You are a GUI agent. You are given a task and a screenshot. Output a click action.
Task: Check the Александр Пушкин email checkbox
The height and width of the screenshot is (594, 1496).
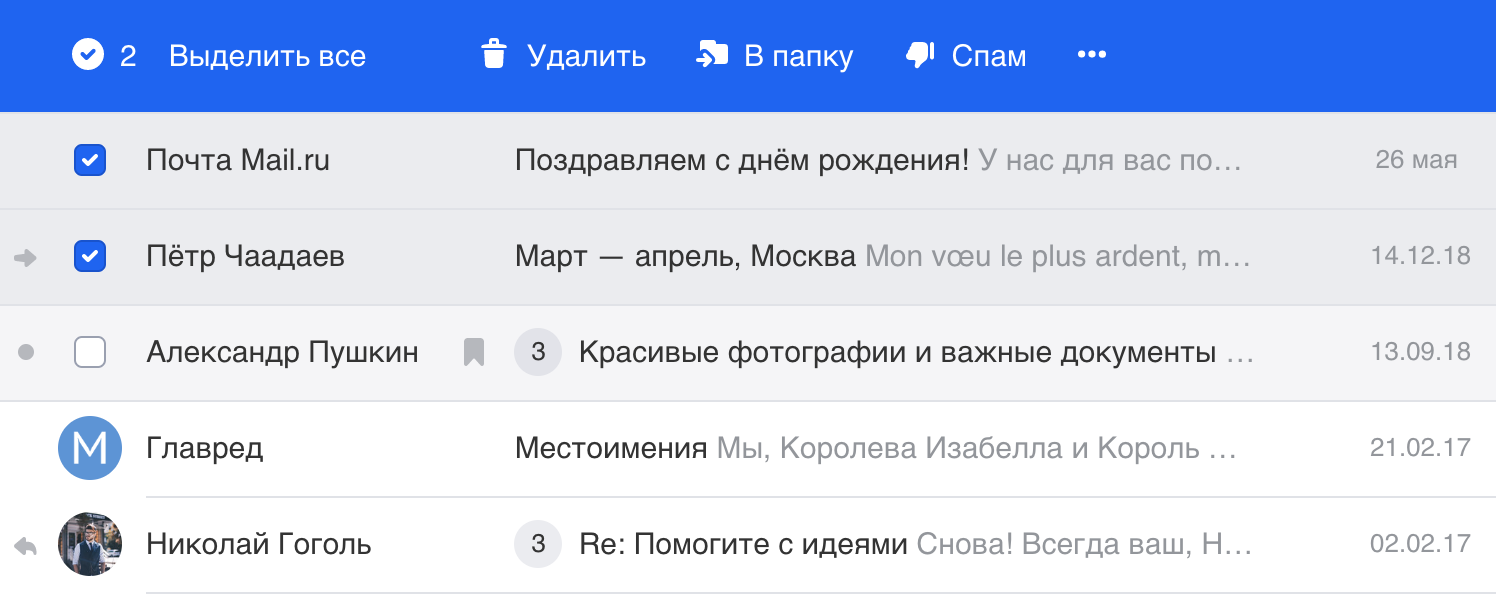90,352
